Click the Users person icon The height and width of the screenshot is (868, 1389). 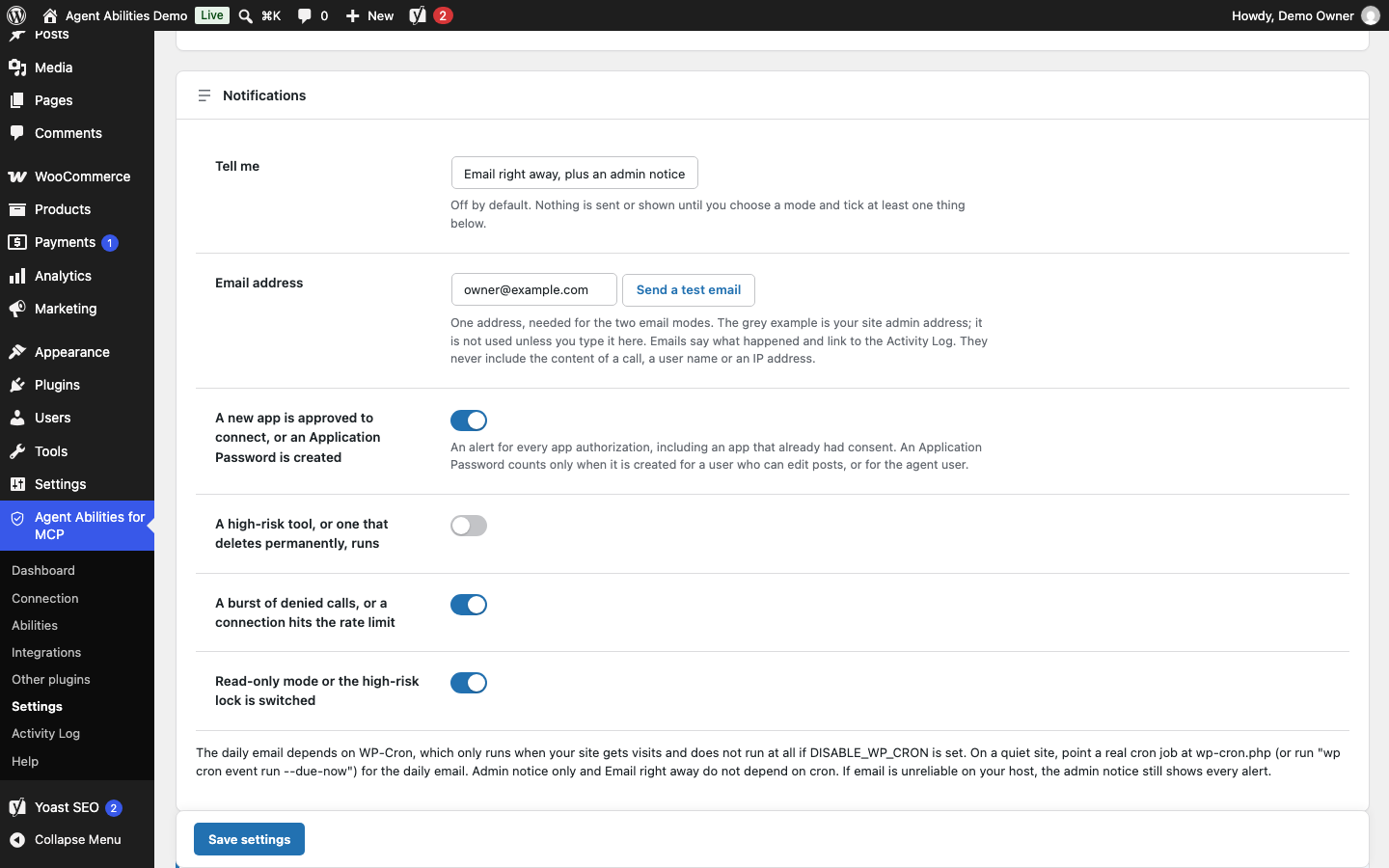point(17,418)
